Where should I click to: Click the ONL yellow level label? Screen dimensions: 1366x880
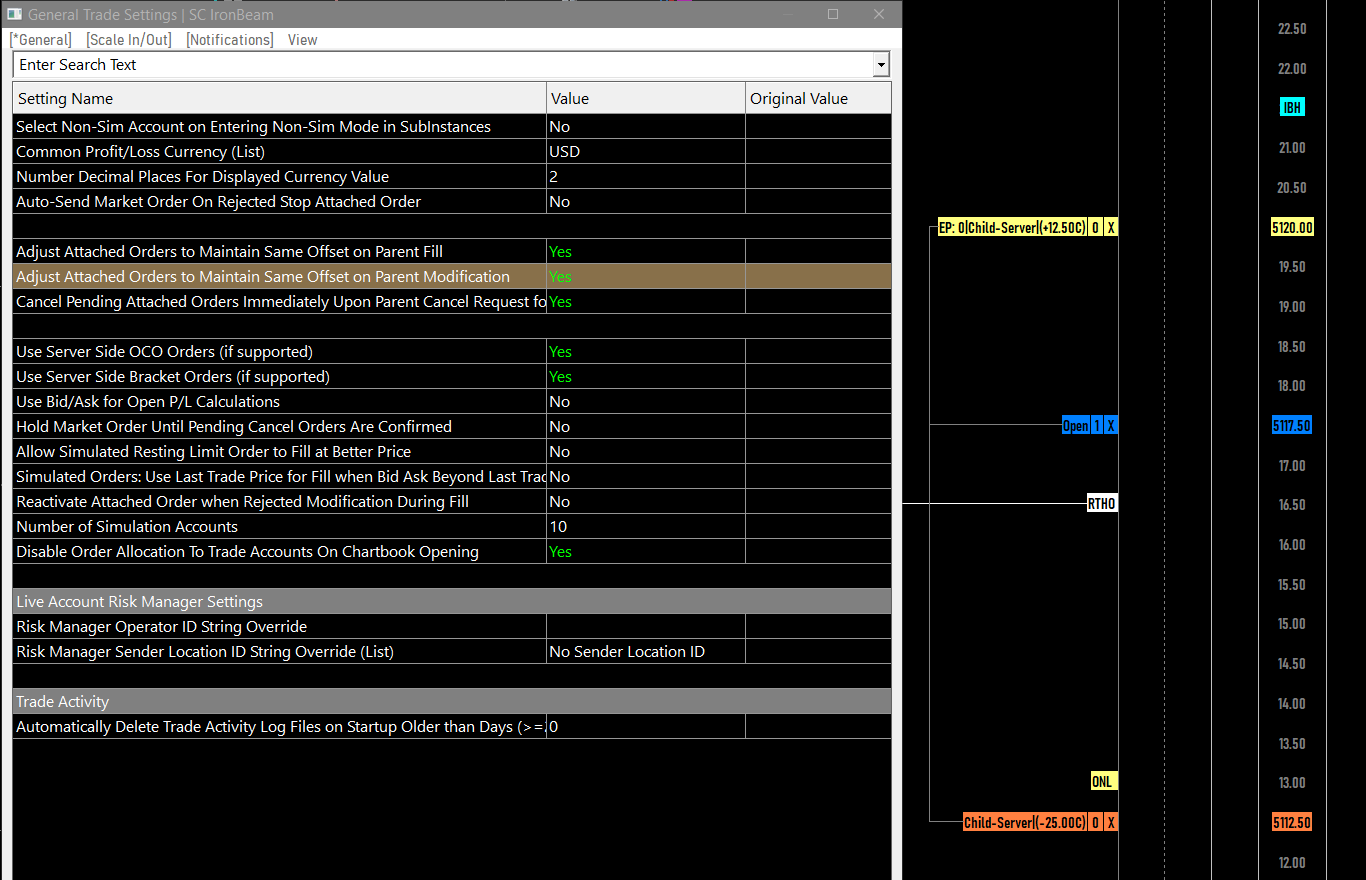point(1102,782)
